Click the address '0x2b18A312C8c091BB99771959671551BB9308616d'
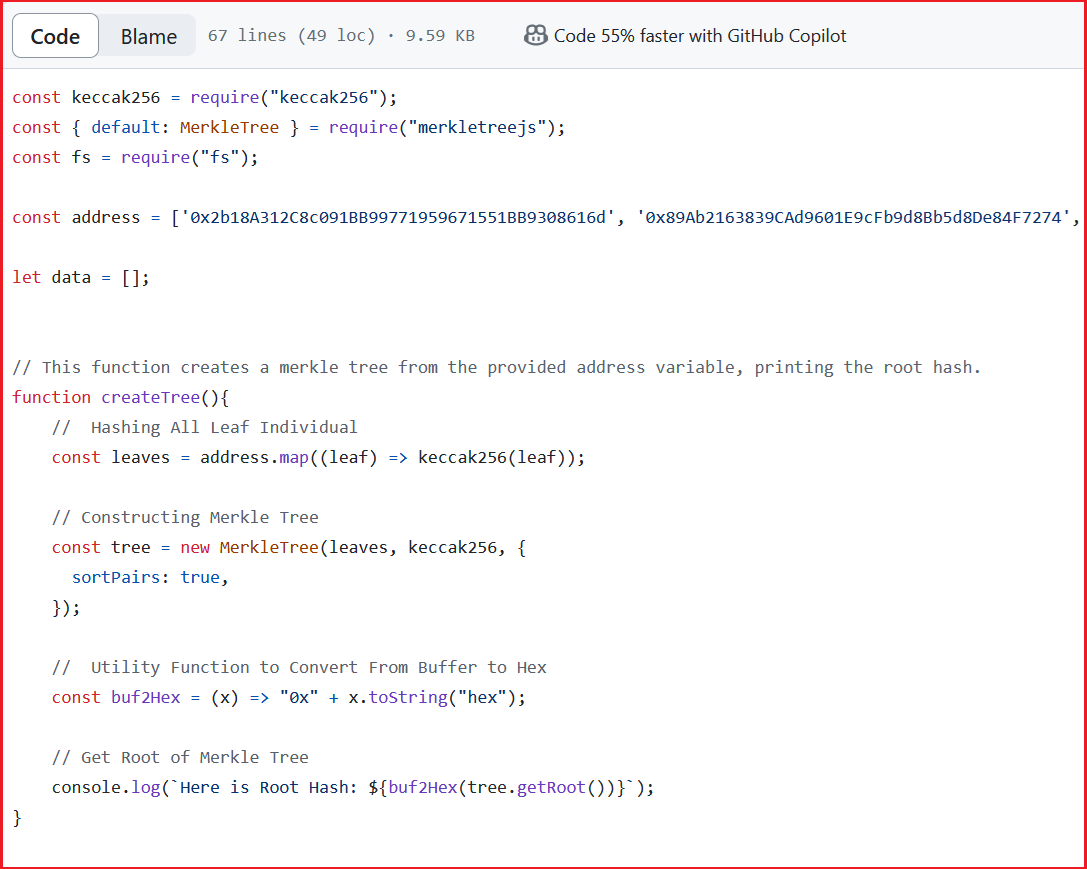 point(398,218)
